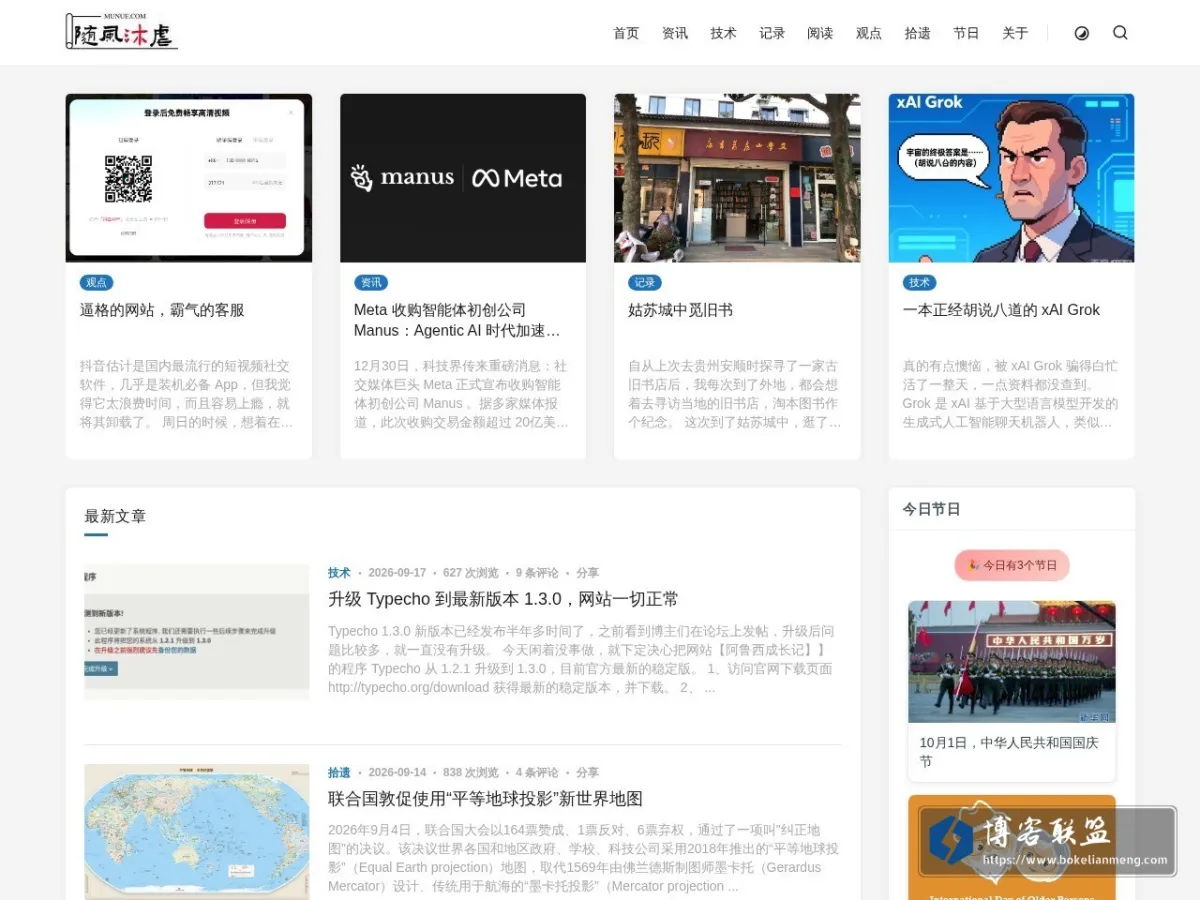
Task: Open 节日 in the navigation bar
Action: pos(966,33)
